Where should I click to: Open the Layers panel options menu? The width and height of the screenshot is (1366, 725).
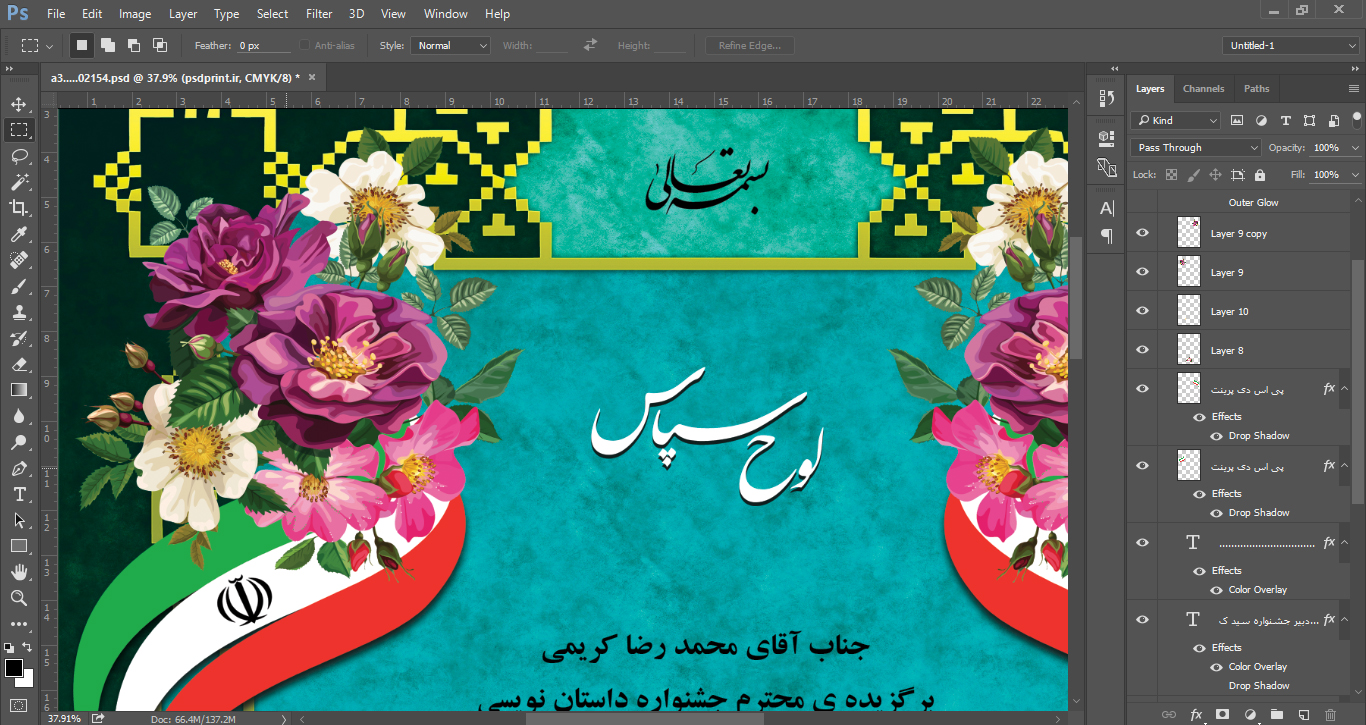tap(1355, 89)
